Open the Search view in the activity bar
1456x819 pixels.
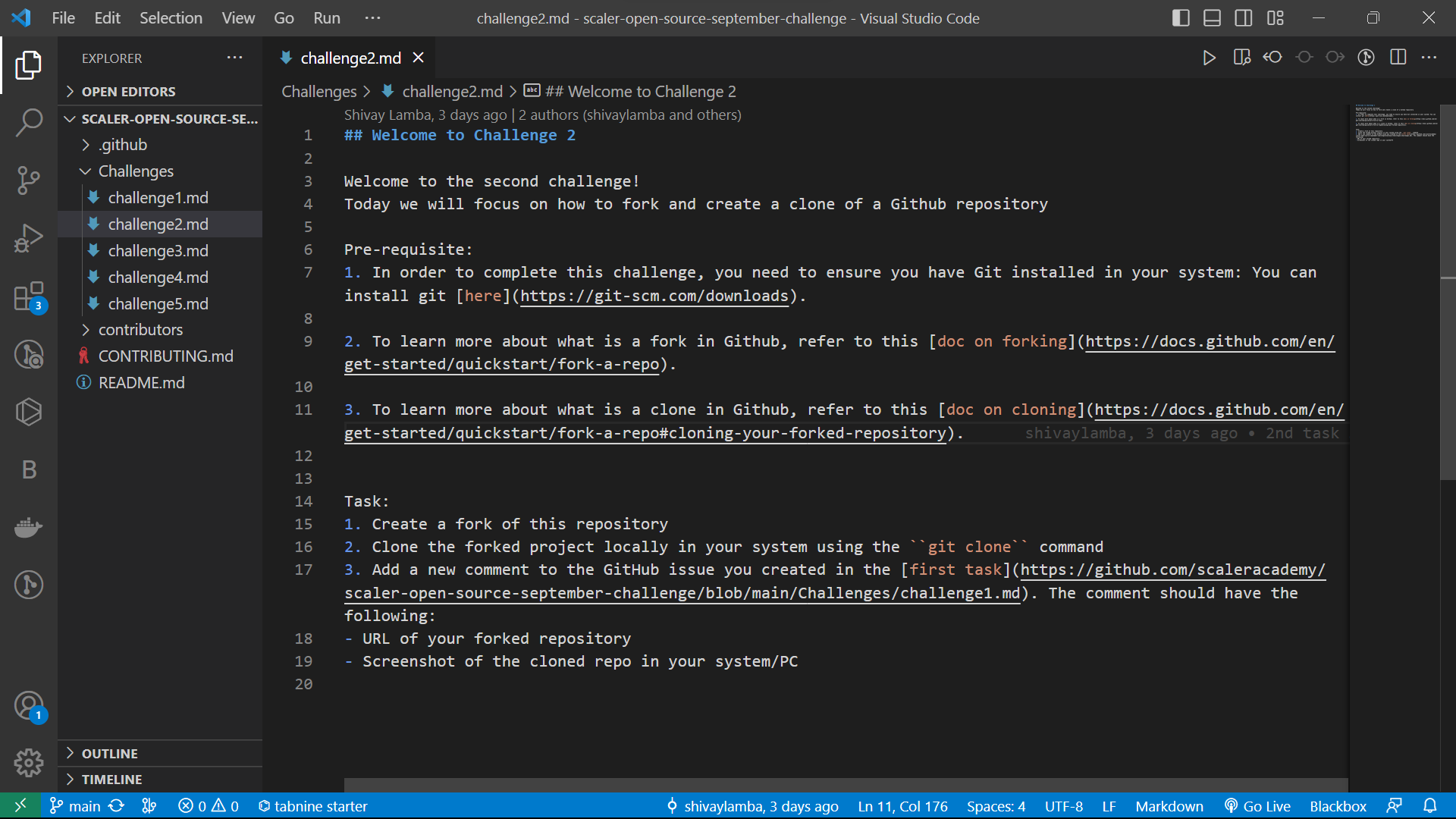coord(29,121)
